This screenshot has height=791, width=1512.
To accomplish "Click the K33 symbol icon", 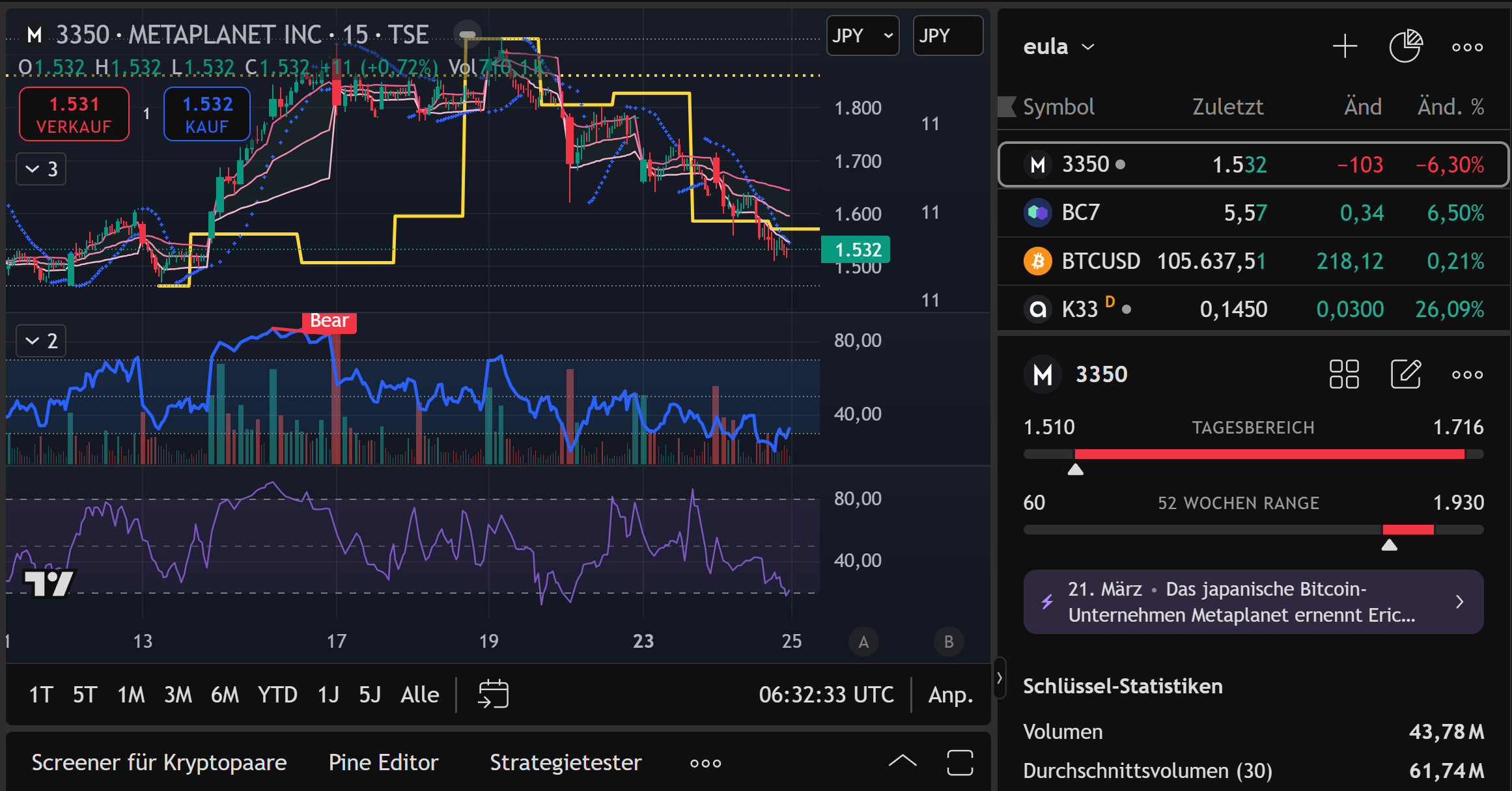I will coord(1038,309).
